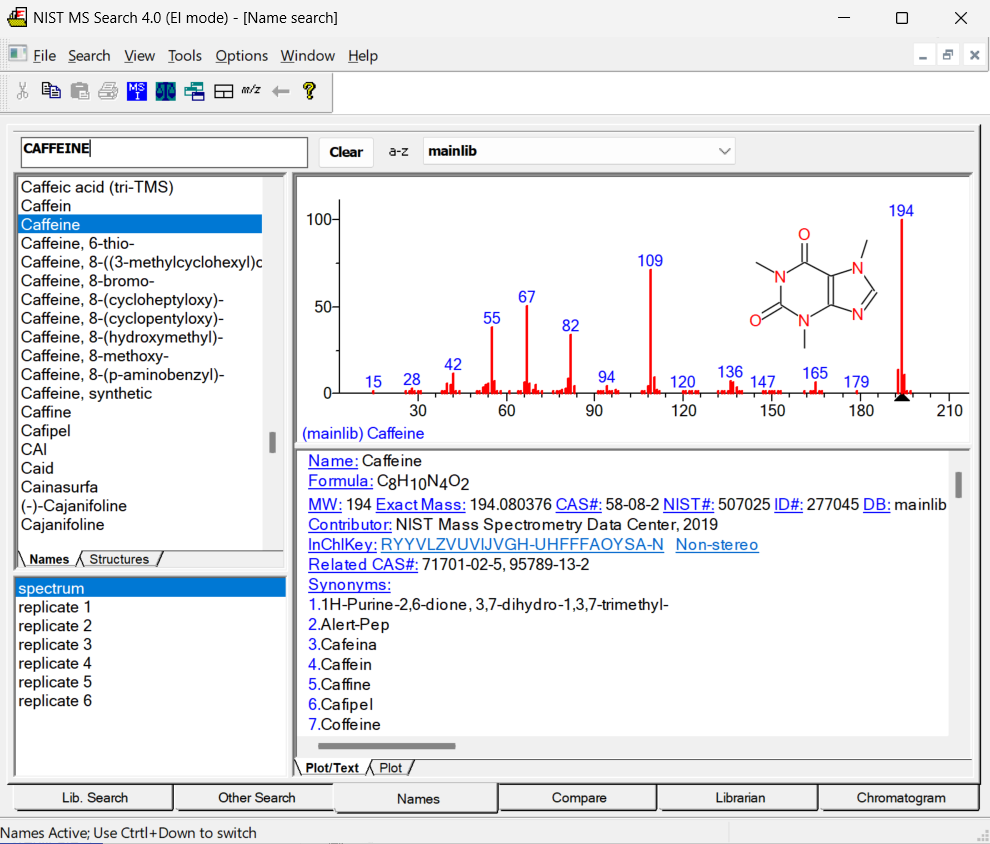Open the Options menu
This screenshot has width=990, height=844.
[241, 56]
